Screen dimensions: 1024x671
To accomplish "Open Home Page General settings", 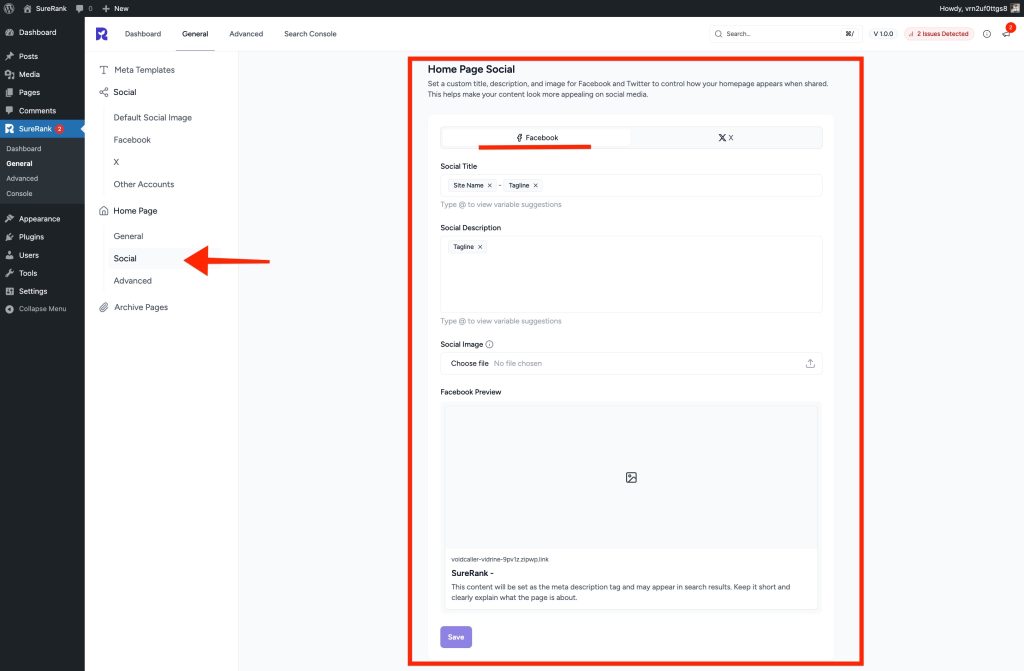I will [x=129, y=236].
